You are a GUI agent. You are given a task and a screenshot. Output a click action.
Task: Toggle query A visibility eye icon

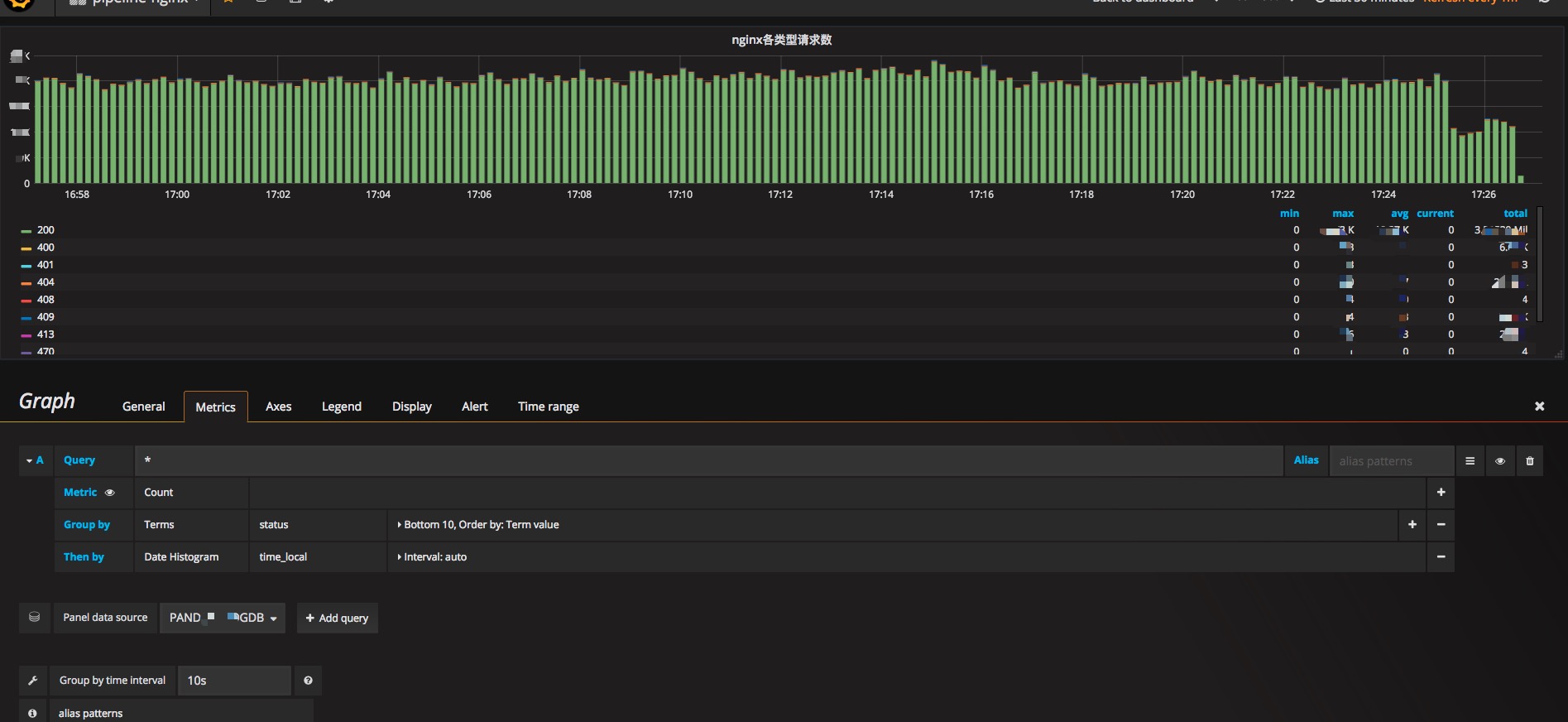(x=1499, y=461)
